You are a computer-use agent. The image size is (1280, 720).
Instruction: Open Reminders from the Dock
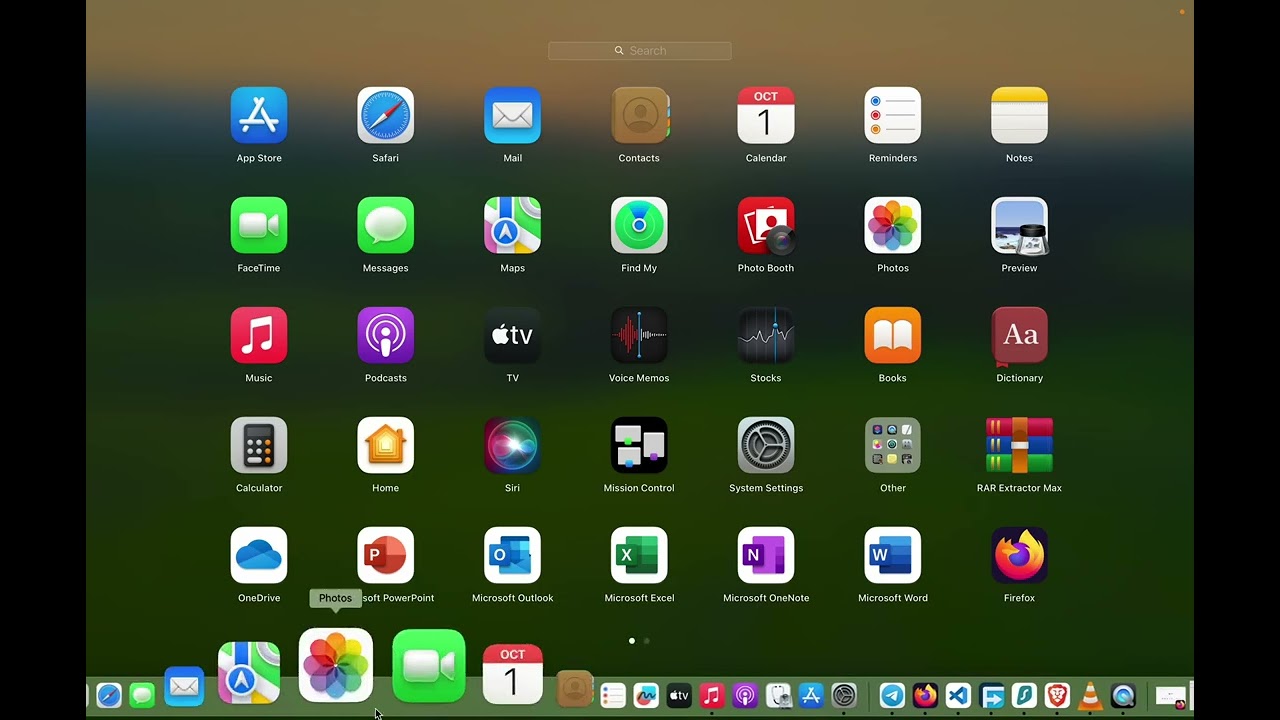(x=613, y=695)
